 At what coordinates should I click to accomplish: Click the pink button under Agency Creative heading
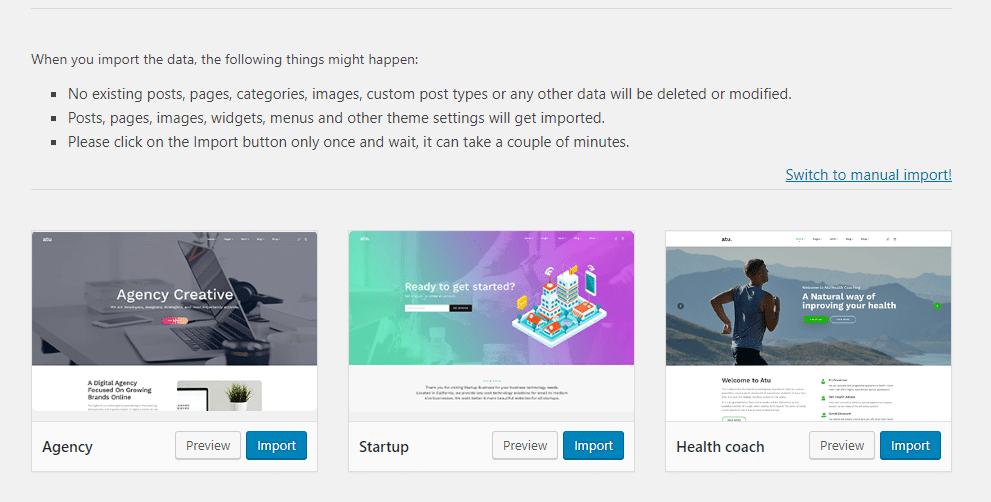[x=175, y=321]
